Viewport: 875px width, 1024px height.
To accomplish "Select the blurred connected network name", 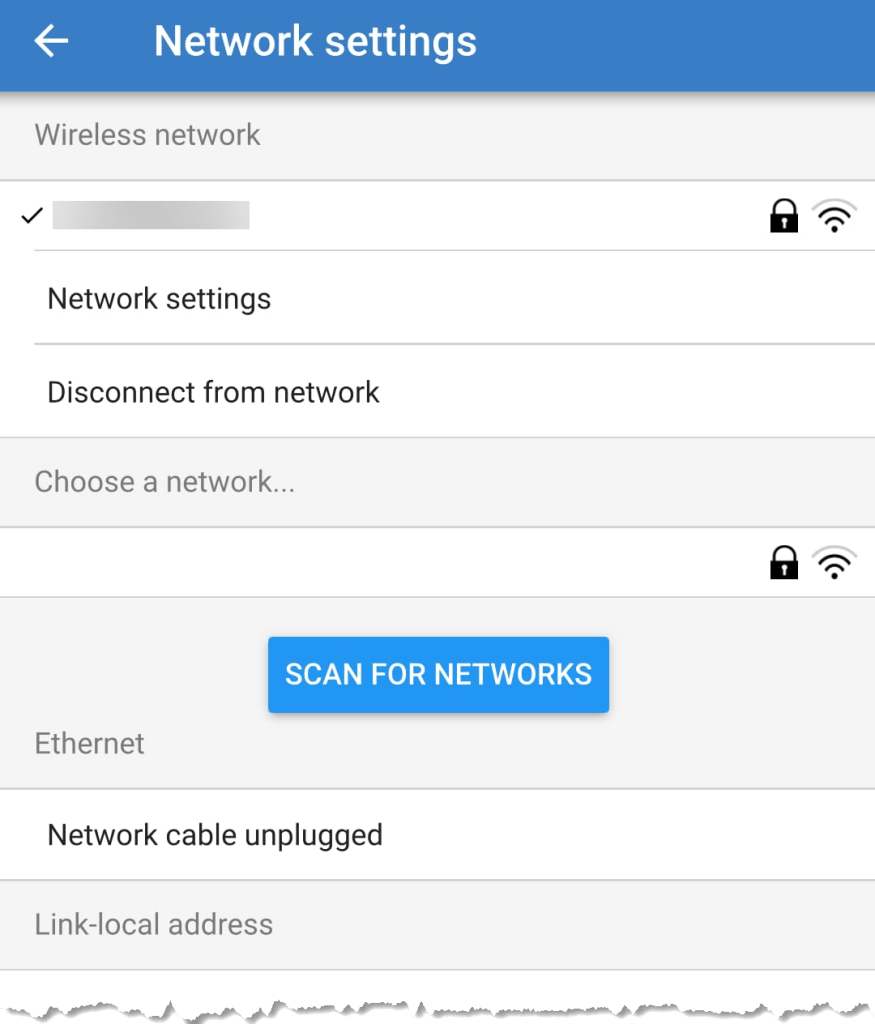I will [151, 215].
